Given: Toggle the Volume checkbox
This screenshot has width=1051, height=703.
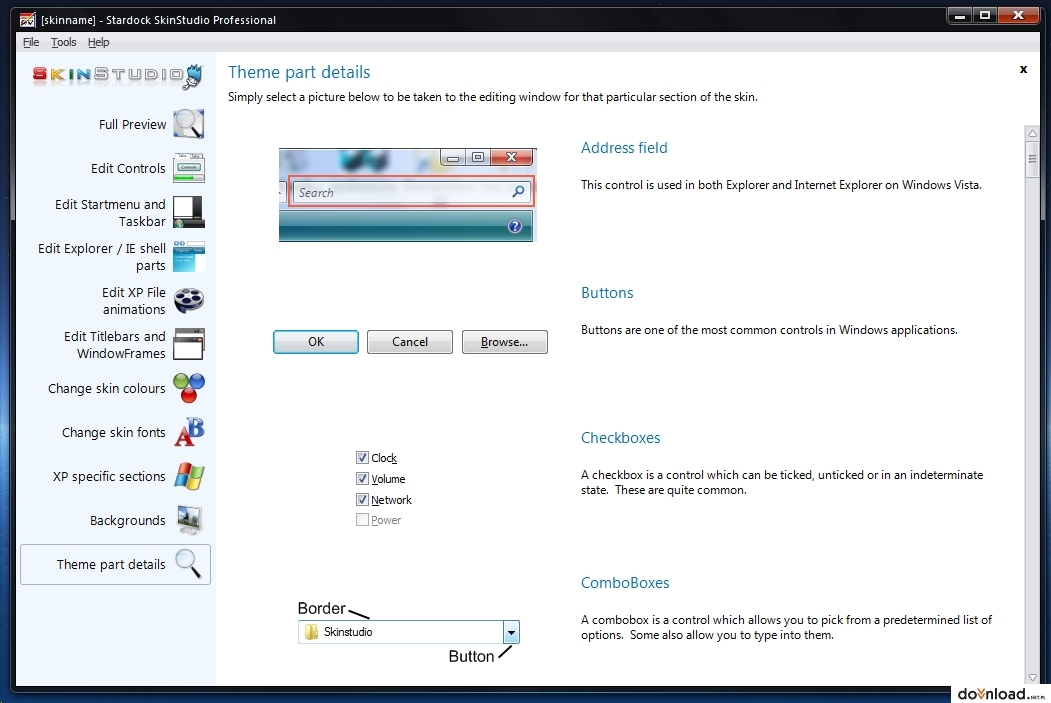Looking at the screenshot, I should pyautogui.click(x=362, y=478).
